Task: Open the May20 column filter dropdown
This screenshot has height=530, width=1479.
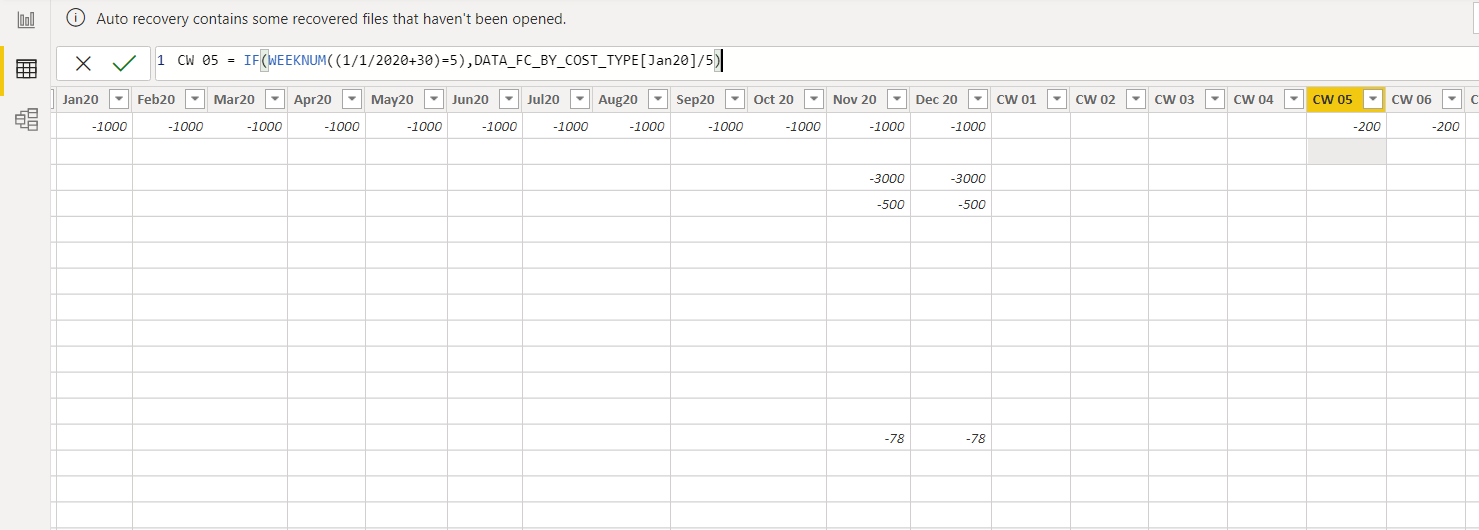Action: (434, 99)
